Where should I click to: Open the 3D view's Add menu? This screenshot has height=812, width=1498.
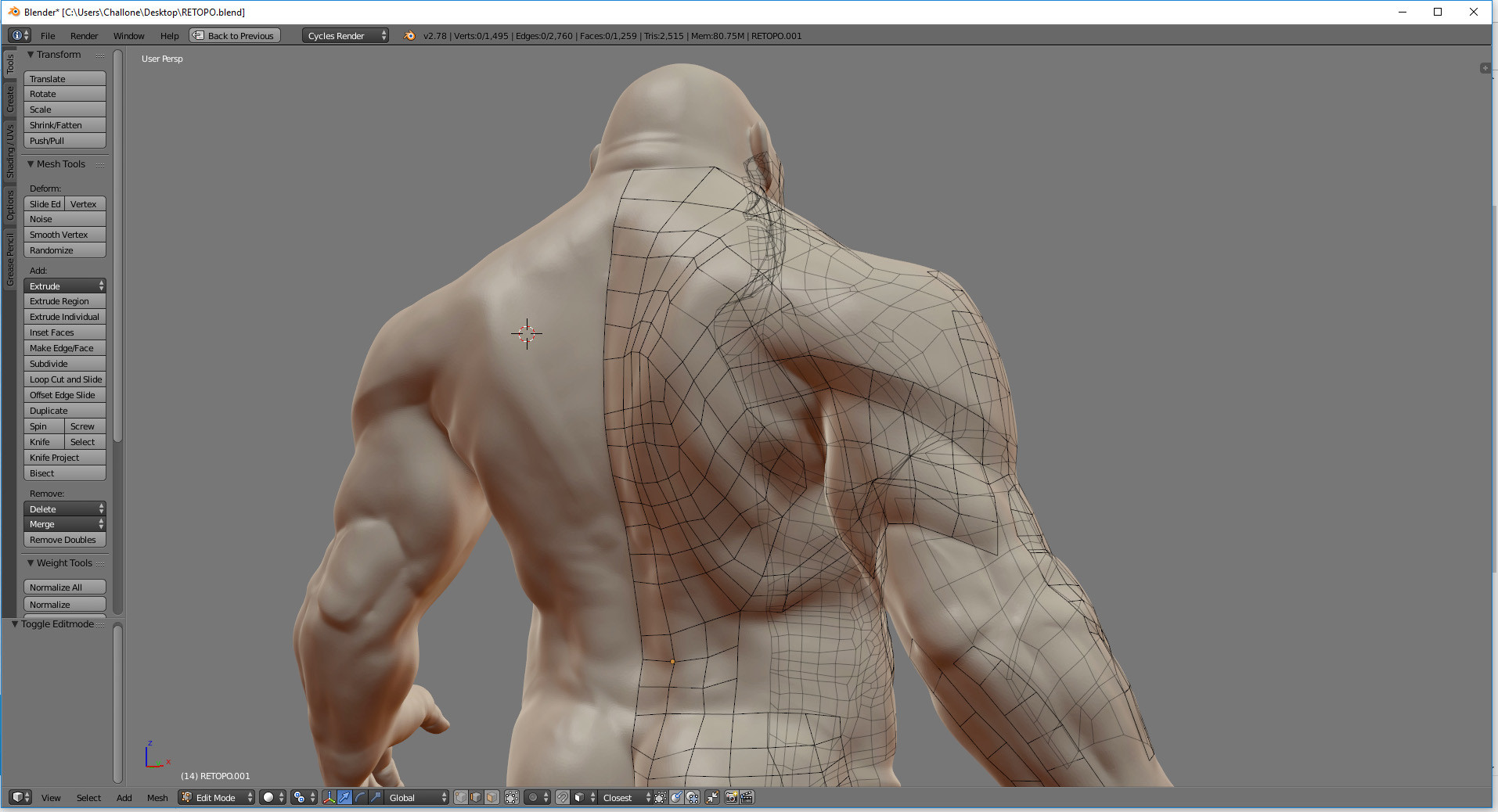pyautogui.click(x=124, y=798)
